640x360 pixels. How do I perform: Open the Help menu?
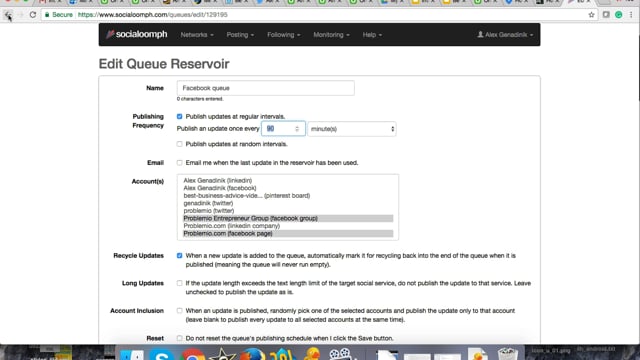click(372, 35)
